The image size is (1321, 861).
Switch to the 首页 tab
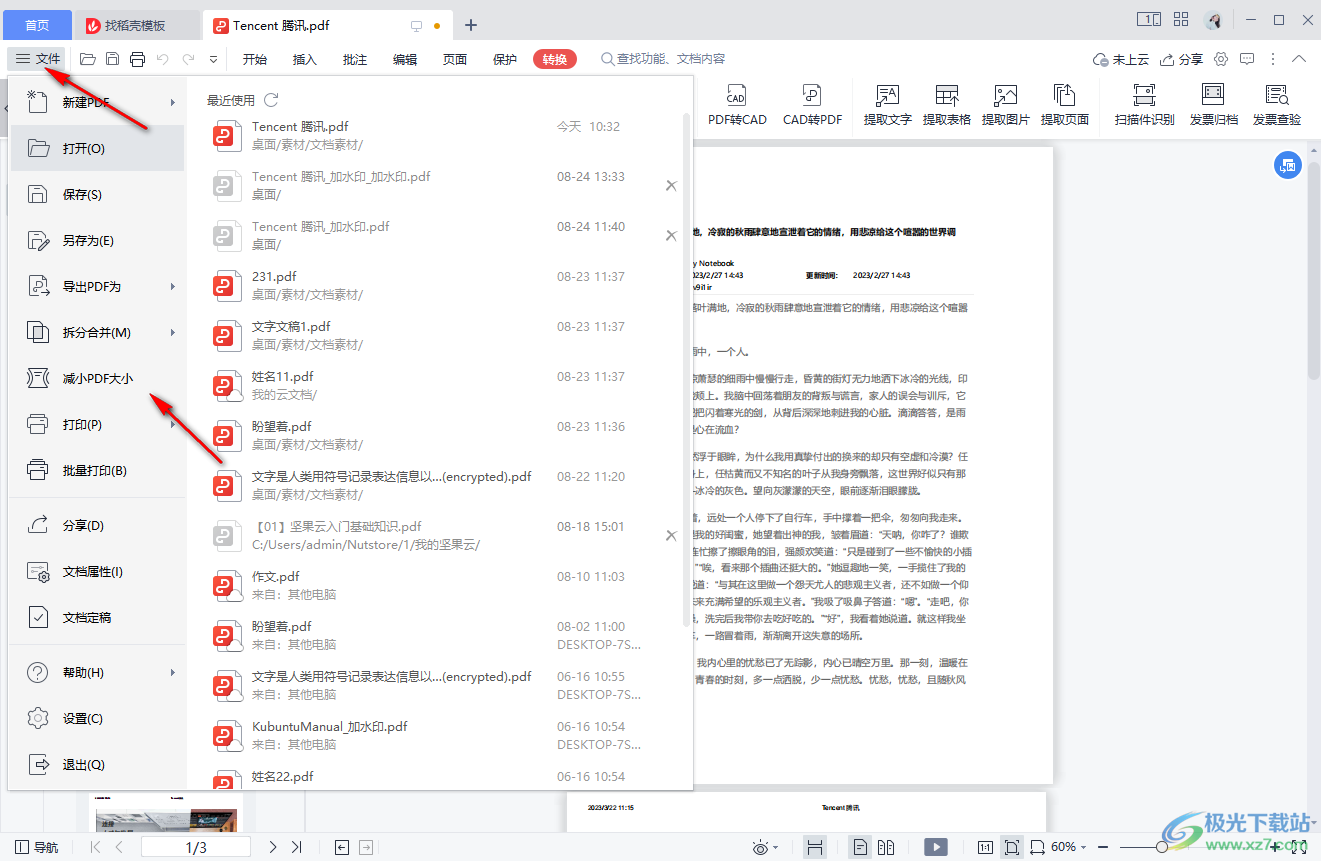(x=37, y=25)
